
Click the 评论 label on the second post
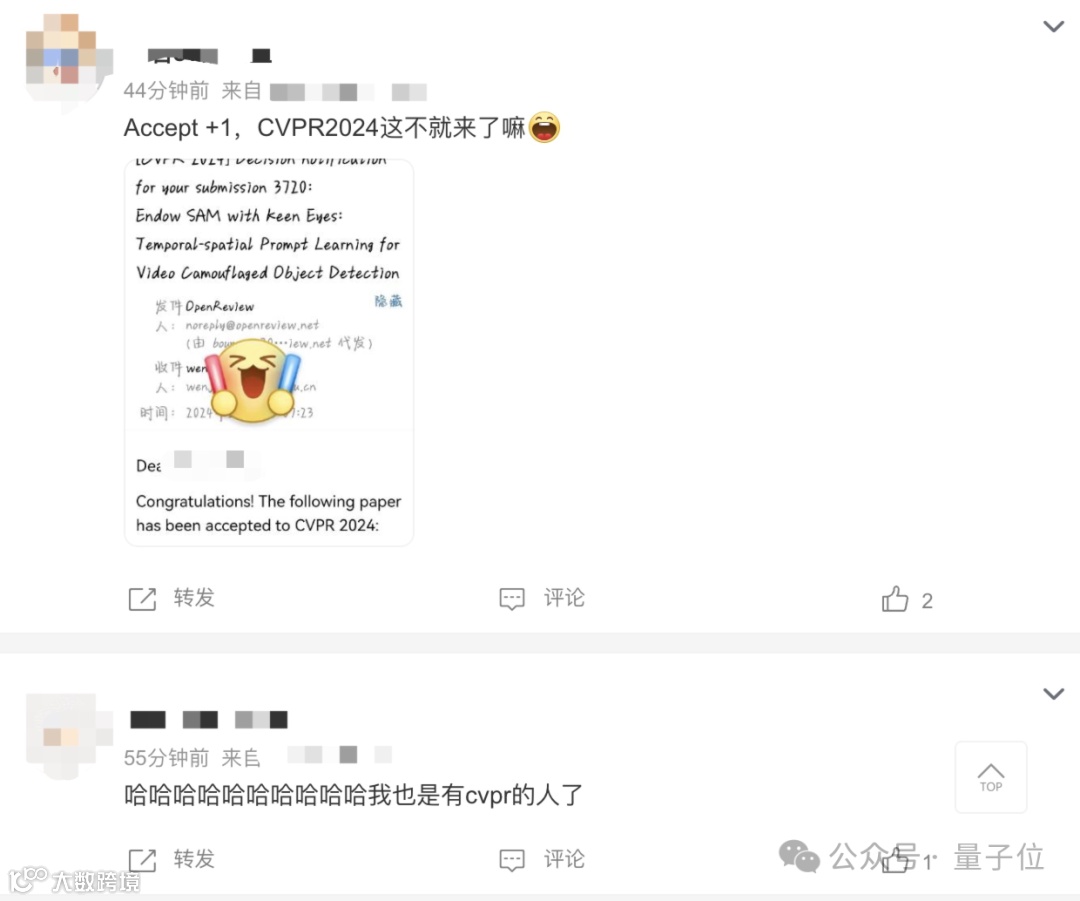[564, 859]
